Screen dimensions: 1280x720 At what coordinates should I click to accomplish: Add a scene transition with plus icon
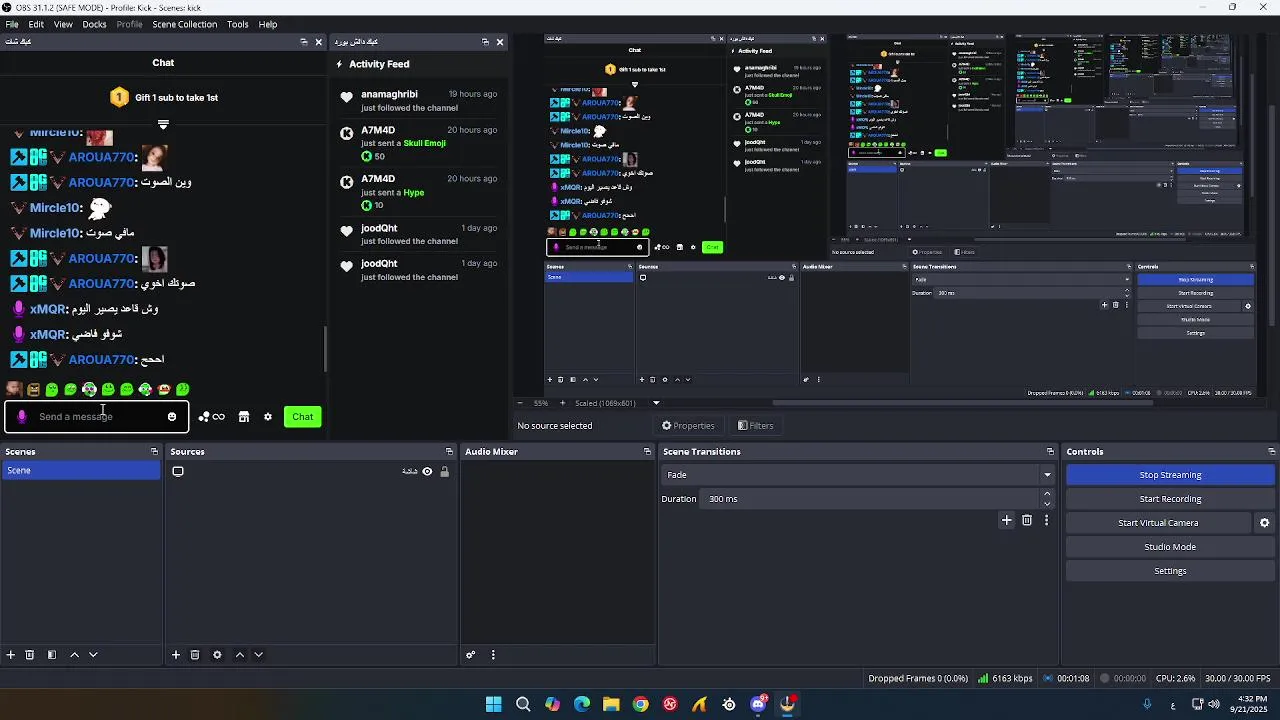point(1007,520)
